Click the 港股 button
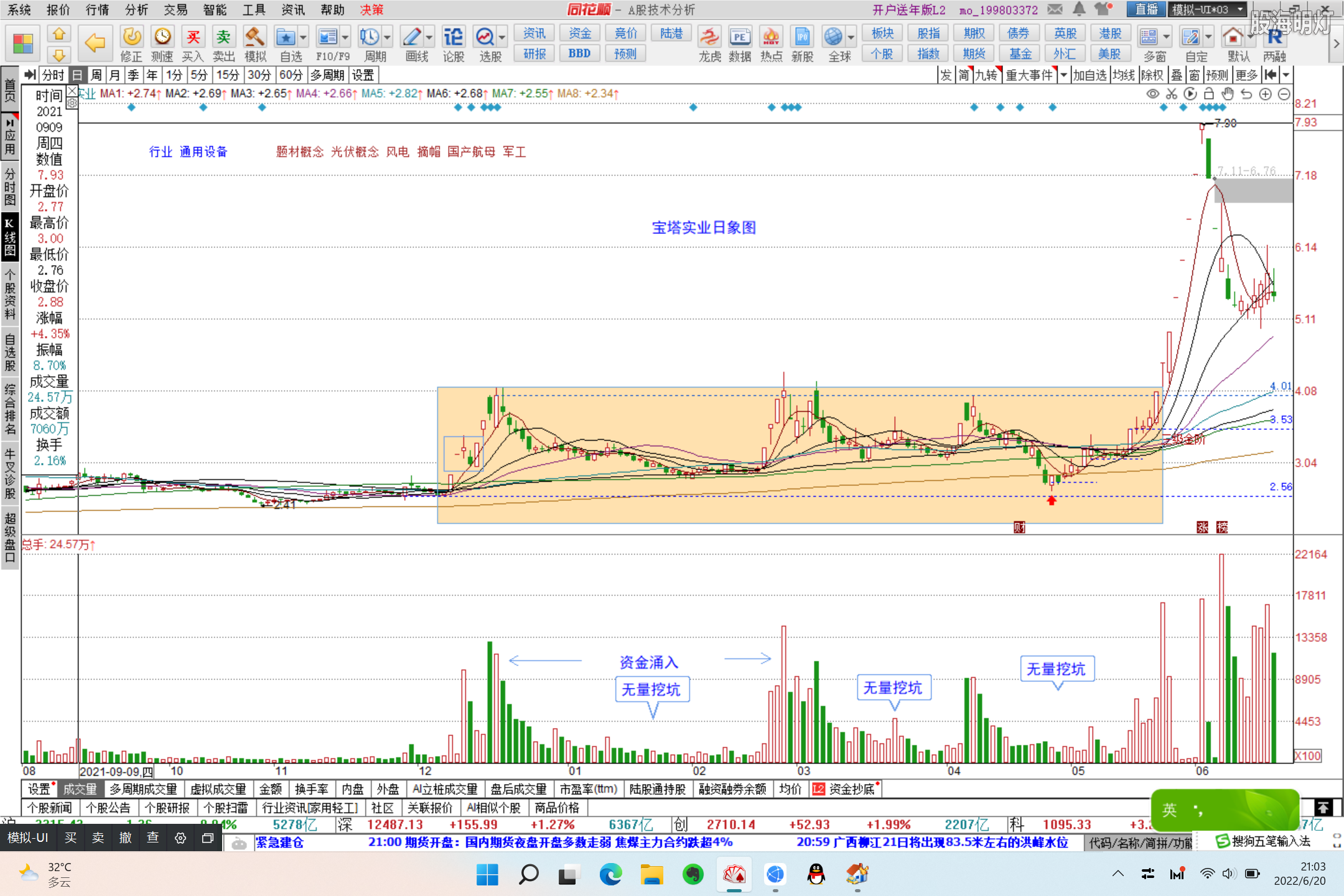 click(1110, 34)
